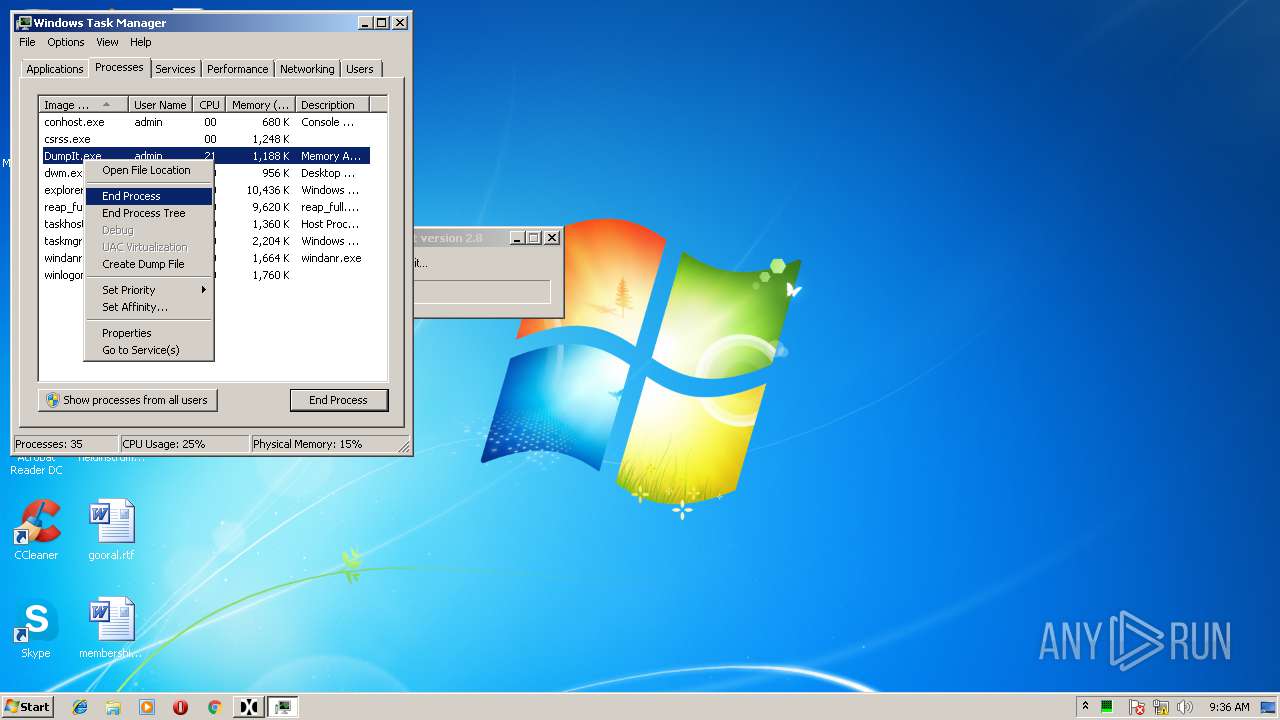Switch to the Networking tab
1280x720 pixels.
(307, 69)
